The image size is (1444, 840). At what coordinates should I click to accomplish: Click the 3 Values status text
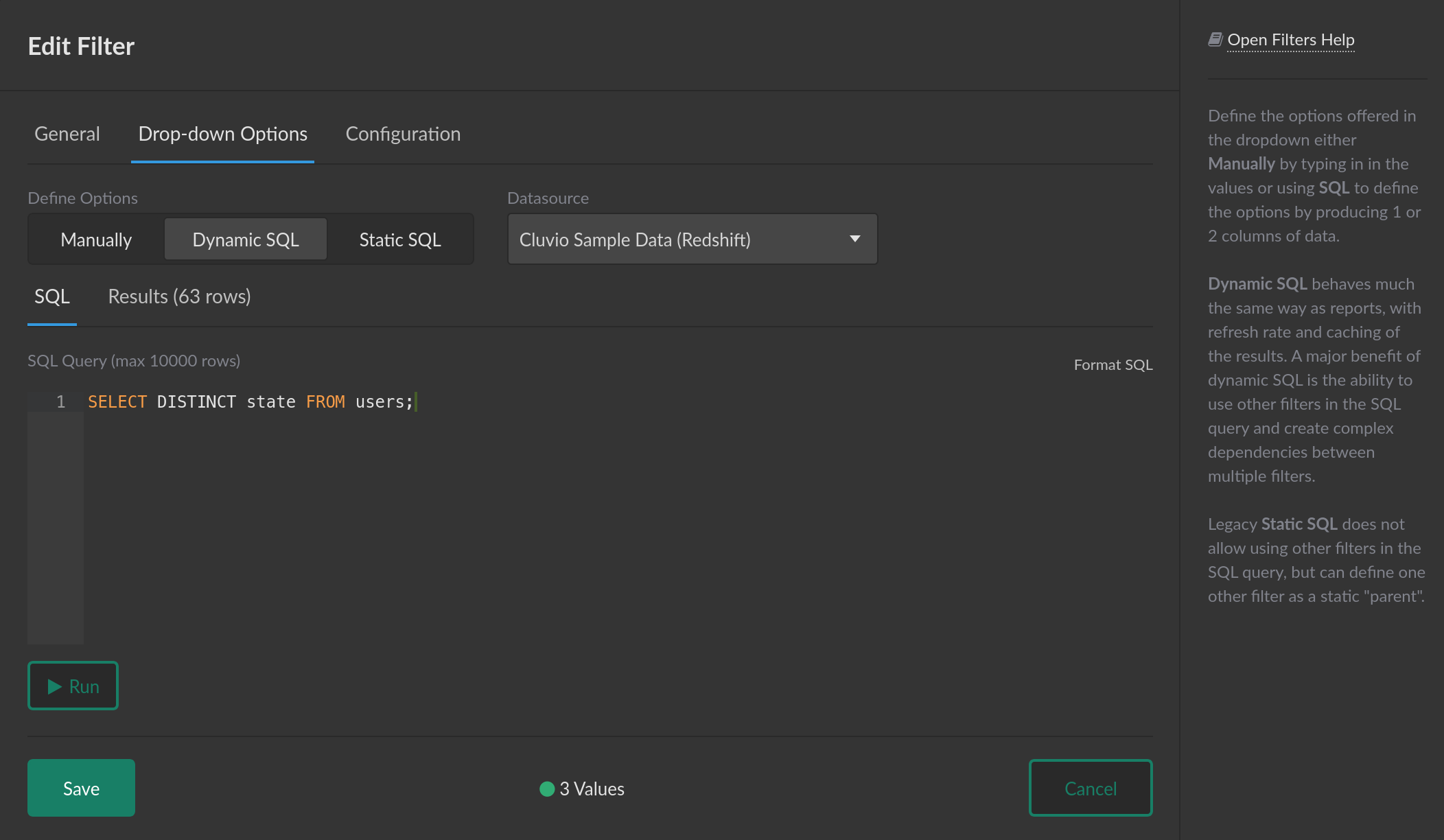(592, 789)
